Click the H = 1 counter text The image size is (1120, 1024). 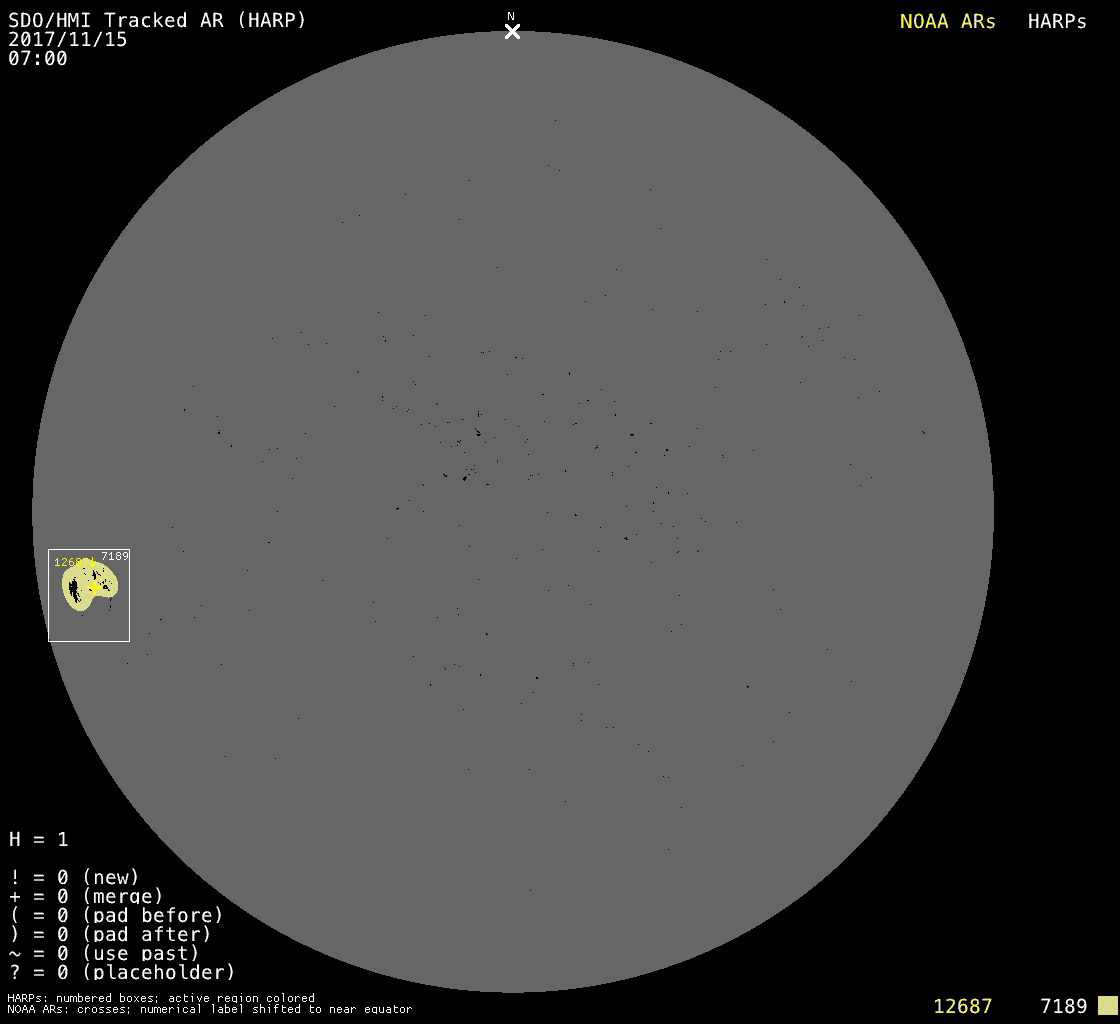click(x=39, y=839)
